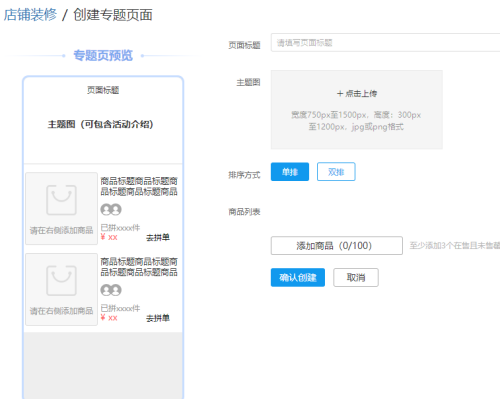The width and height of the screenshot is (500, 399).
Task: Click the first 已拼xxxx件 text
Action: [120, 228]
